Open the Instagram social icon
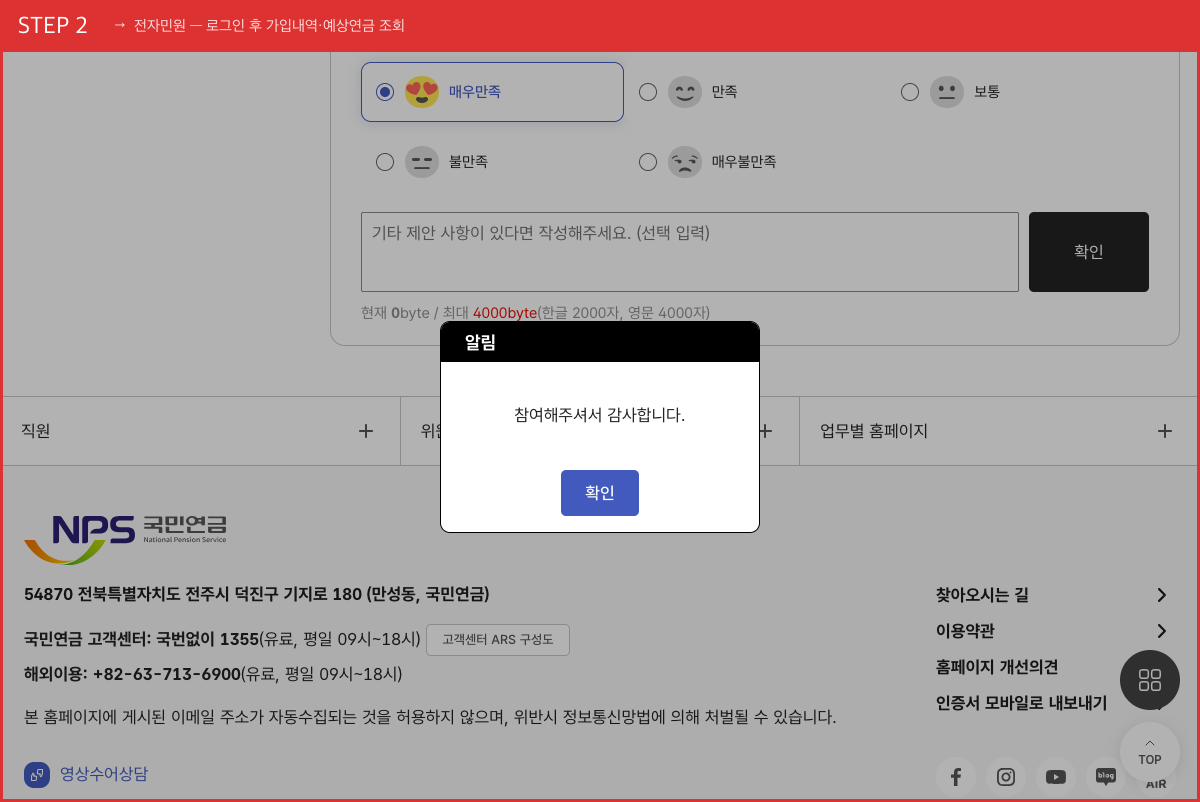The image size is (1200, 802). click(x=1006, y=777)
